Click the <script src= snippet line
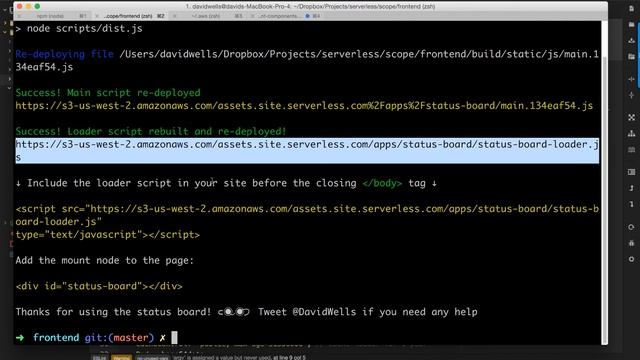The image size is (640, 360). (307, 215)
